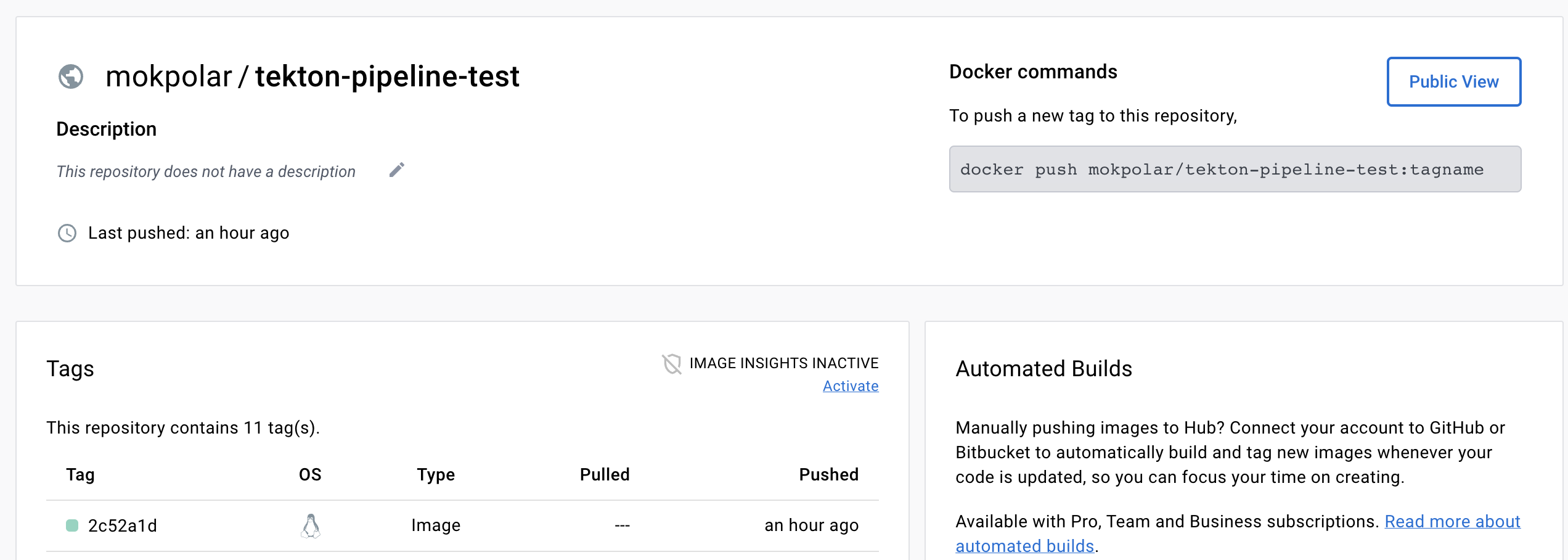Screen dimensions: 1568x560
Task: Click 'Image' type cell in 2c52a1d row
Action: [436, 525]
